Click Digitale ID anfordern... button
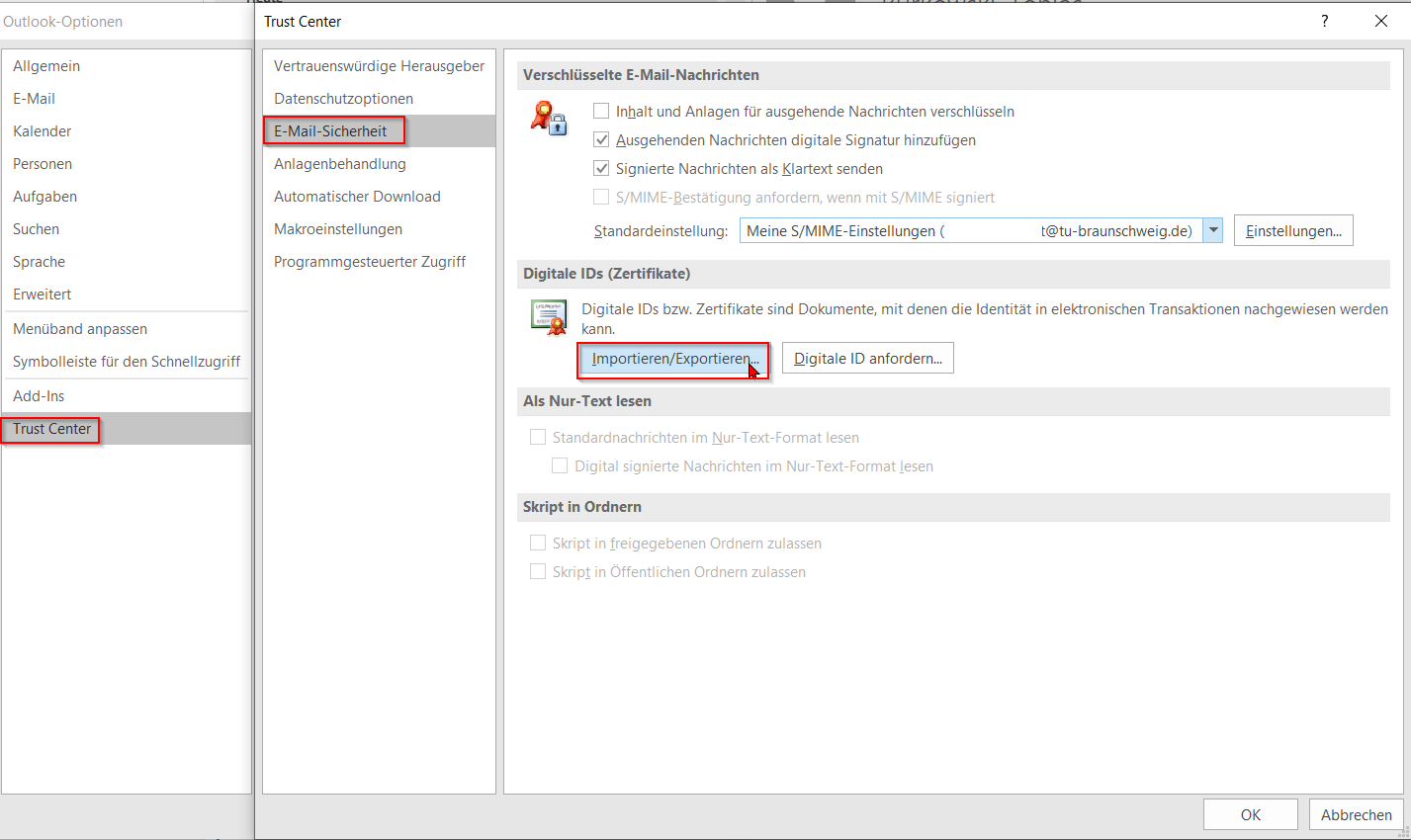The width and height of the screenshot is (1411, 840). click(868, 359)
